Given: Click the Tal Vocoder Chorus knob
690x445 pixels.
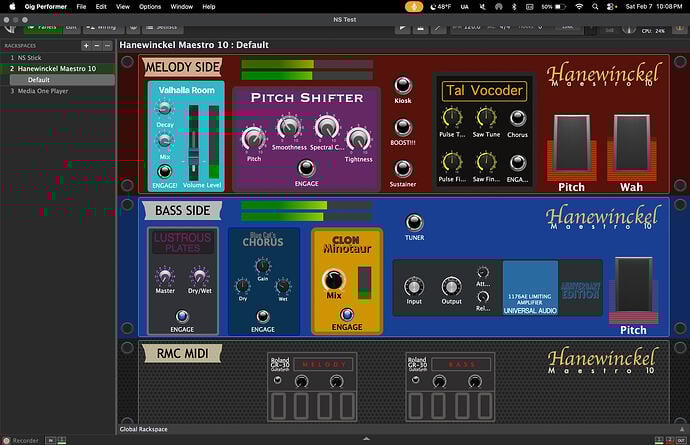Looking at the screenshot, I should pos(517,117).
